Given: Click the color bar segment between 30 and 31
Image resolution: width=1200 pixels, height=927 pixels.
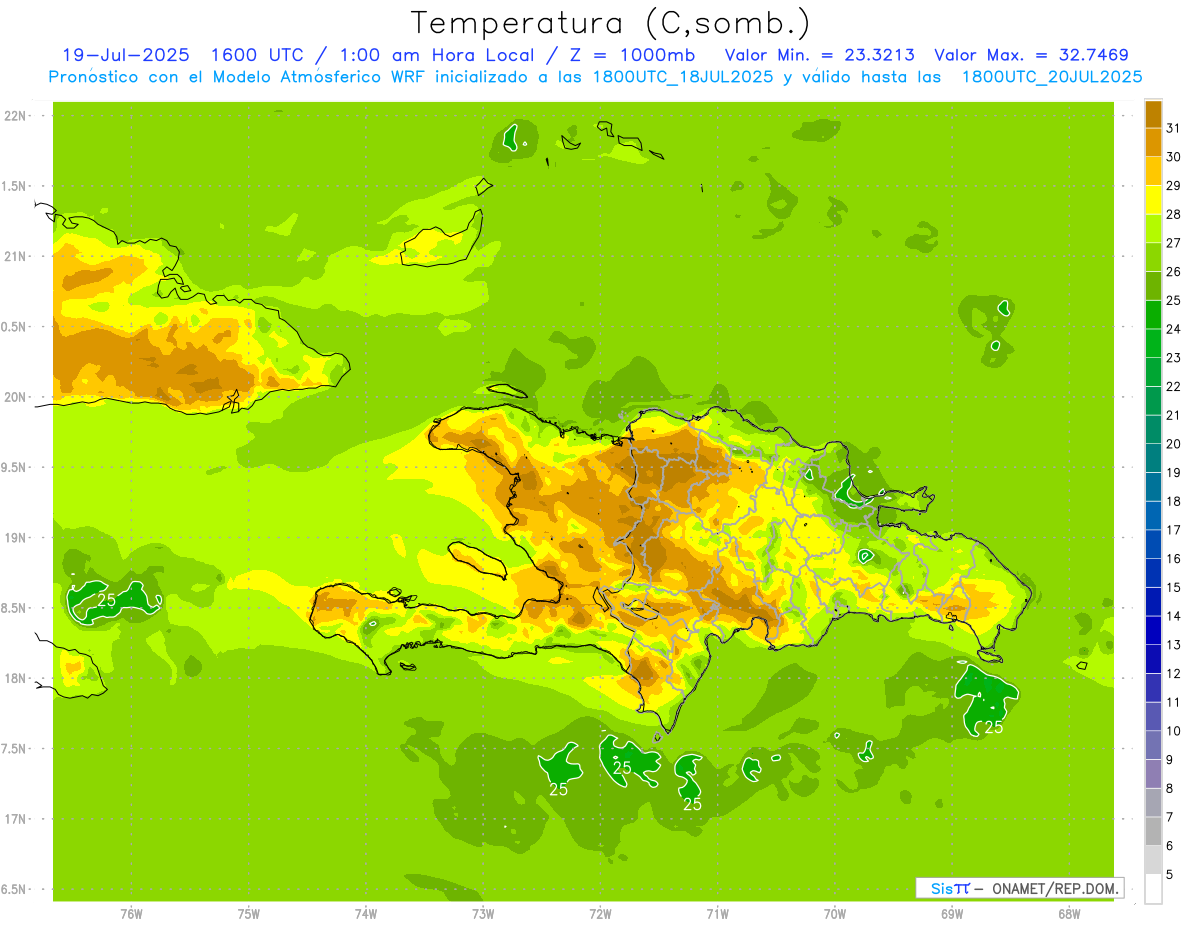Looking at the screenshot, I should click(x=1153, y=143).
